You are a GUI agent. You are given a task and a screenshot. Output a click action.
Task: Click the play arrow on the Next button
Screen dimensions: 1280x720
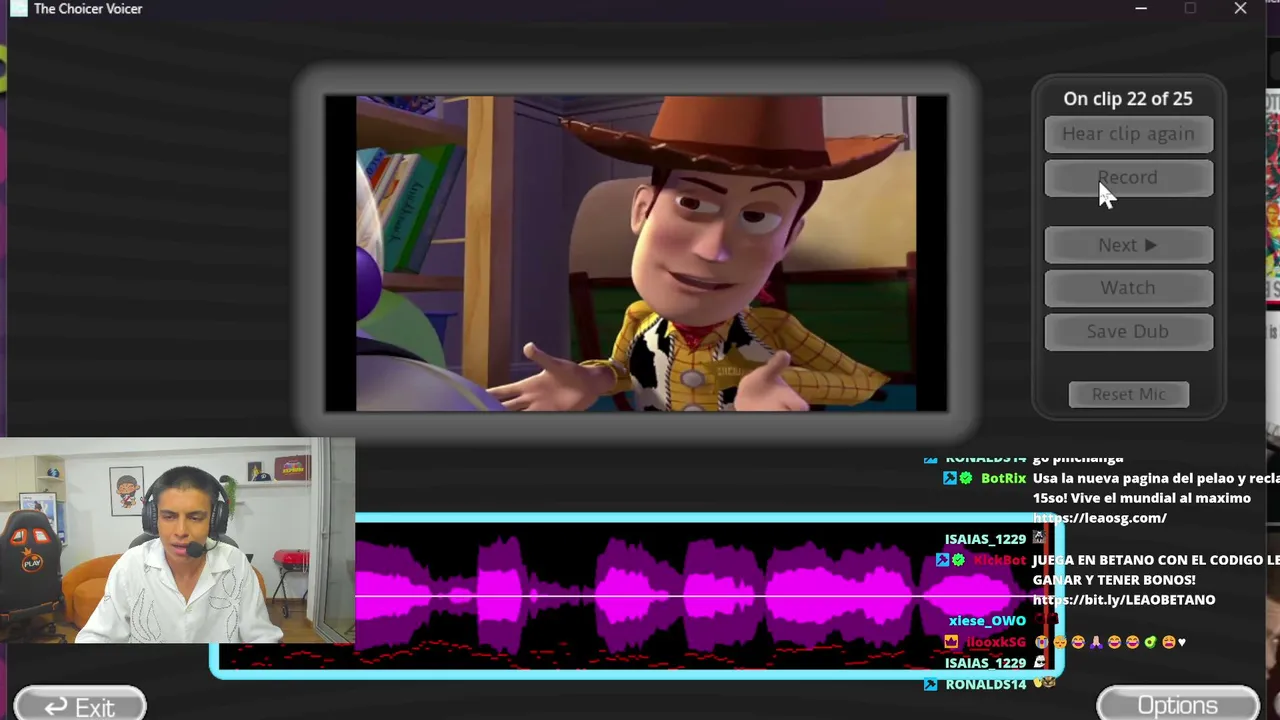(x=1150, y=245)
